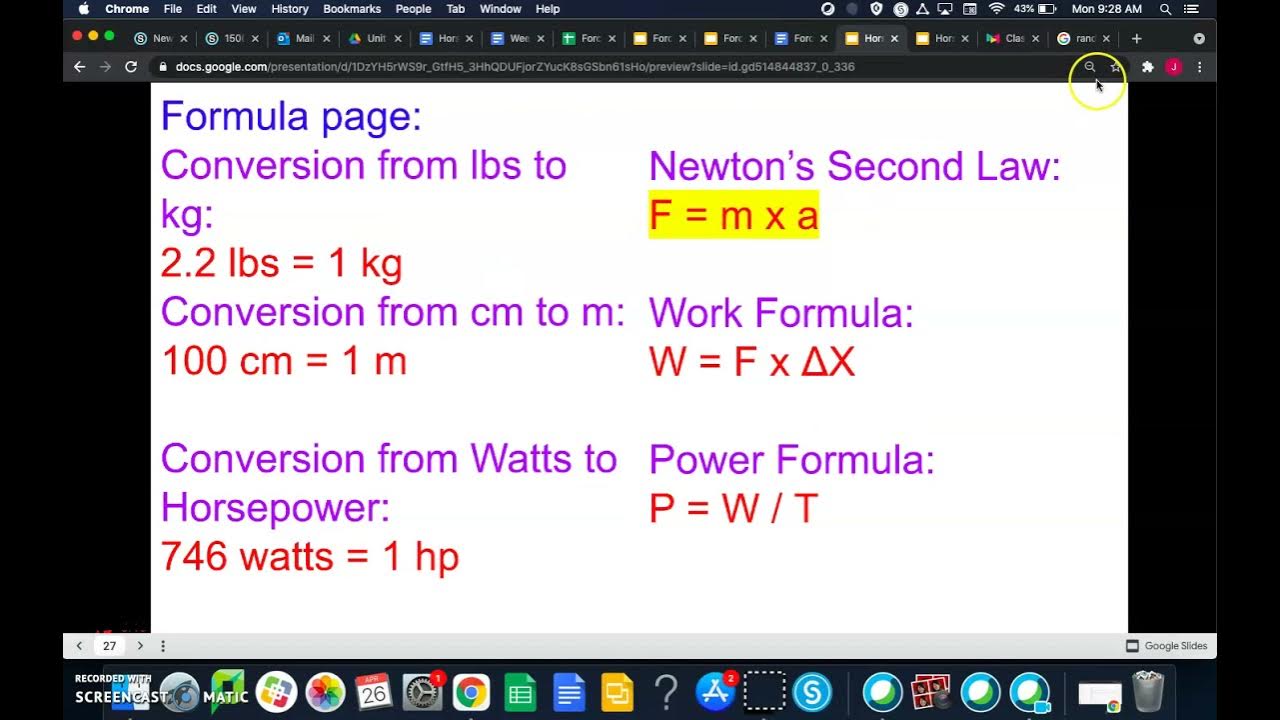1280x720 pixels.
Task: Open the View menu
Action: coord(244,9)
